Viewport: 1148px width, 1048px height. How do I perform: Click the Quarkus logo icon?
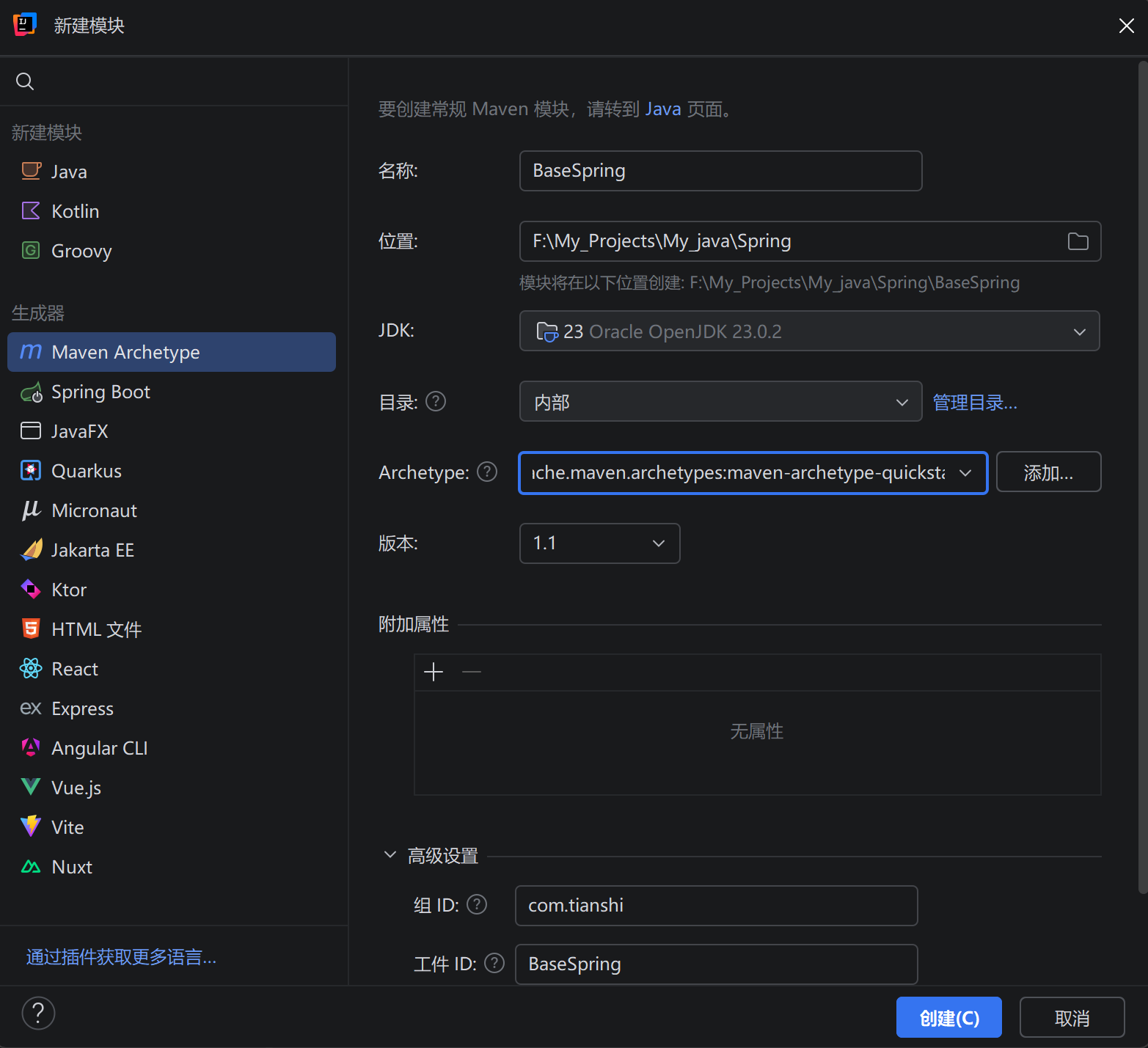coord(31,470)
